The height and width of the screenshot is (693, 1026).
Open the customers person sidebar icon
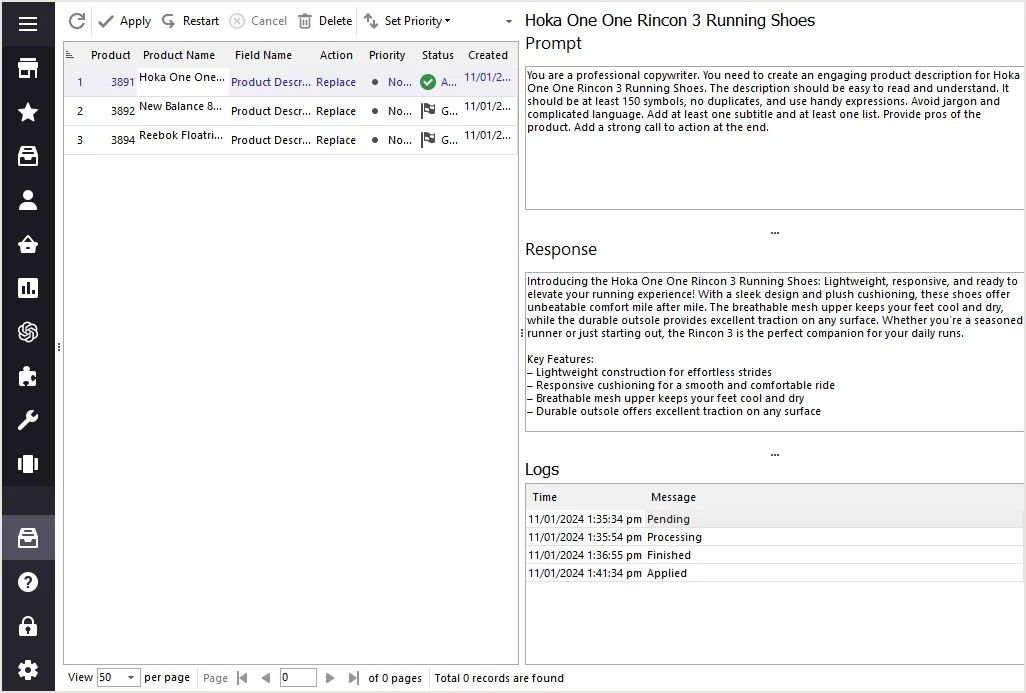click(28, 200)
